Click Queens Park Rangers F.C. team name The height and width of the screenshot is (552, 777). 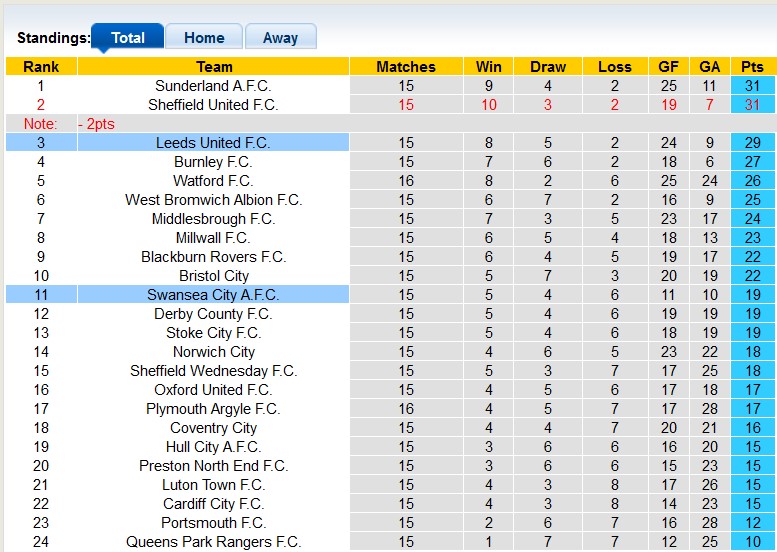tap(213, 542)
